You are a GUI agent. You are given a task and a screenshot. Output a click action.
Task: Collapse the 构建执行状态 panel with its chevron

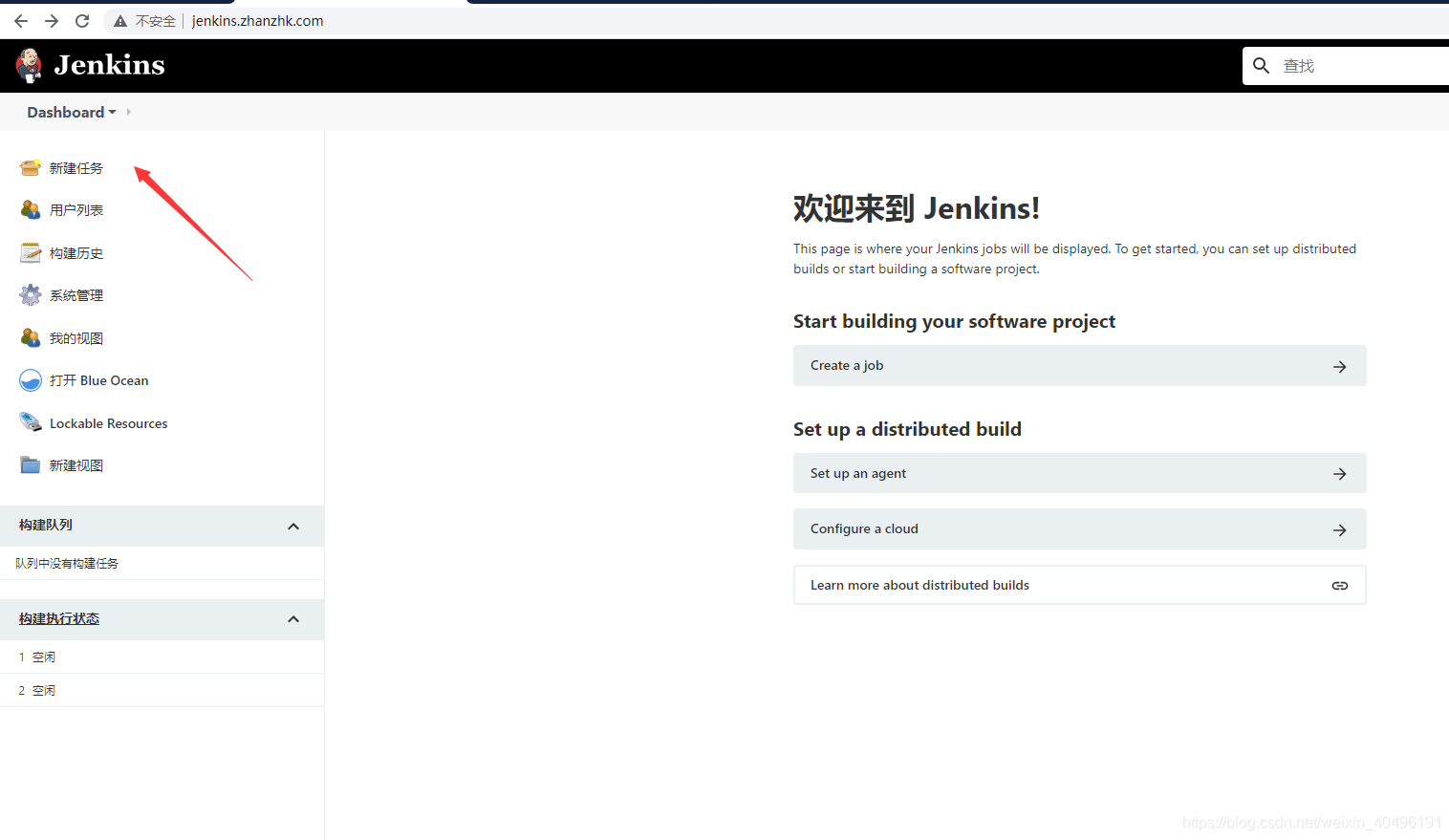[x=293, y=619]
